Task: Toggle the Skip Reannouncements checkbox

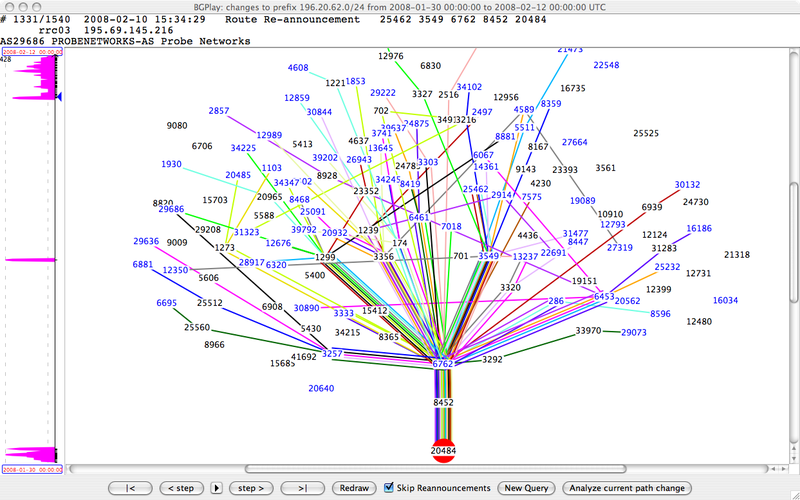Action: (389, 488)
